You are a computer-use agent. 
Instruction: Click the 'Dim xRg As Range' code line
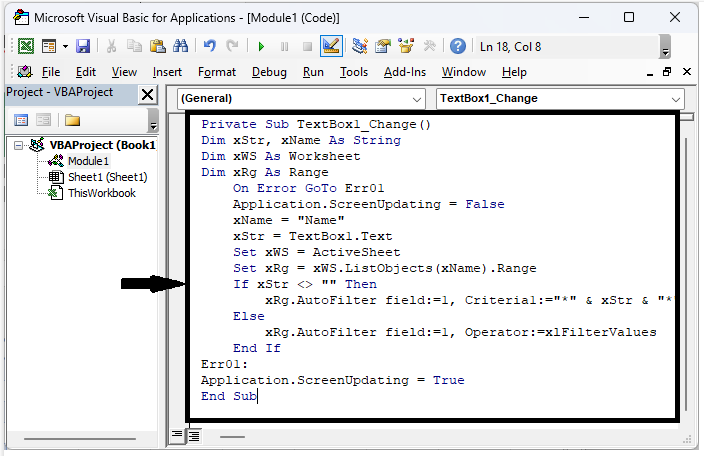pyautogui.click(x=264, y=172)
